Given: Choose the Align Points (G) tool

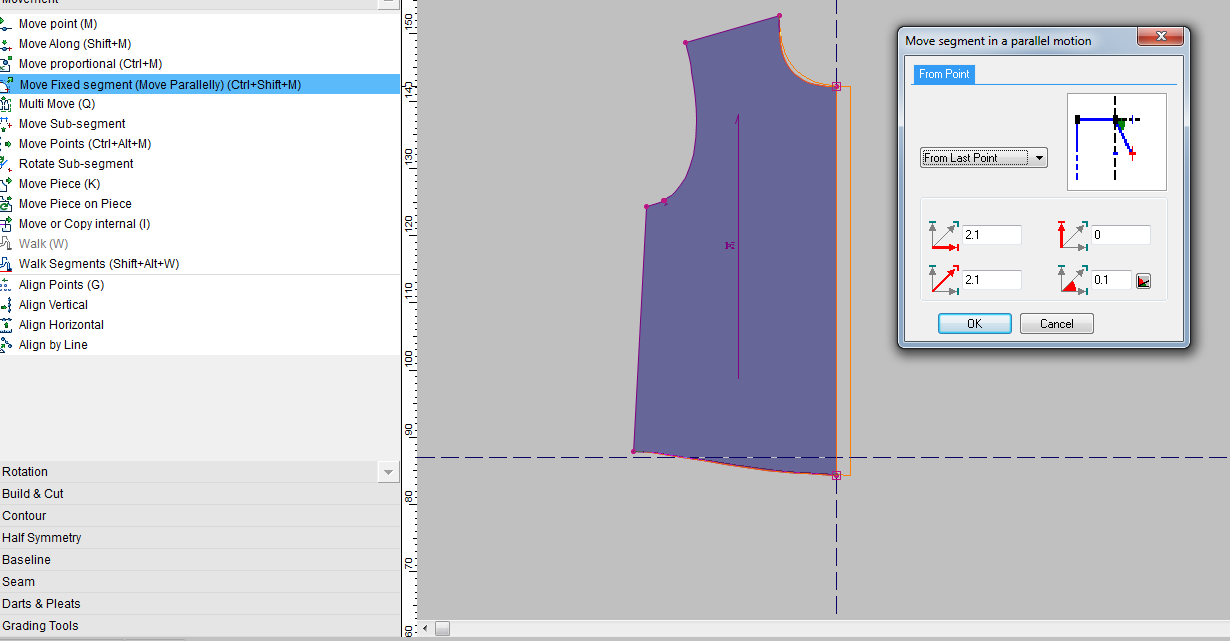Looking at the screenshot, I should click(61, 285).
